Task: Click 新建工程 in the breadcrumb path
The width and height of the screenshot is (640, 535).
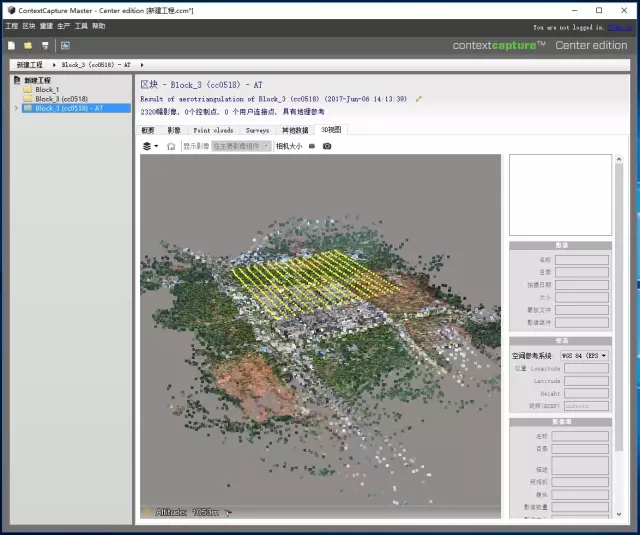Action: pos(30,65)
